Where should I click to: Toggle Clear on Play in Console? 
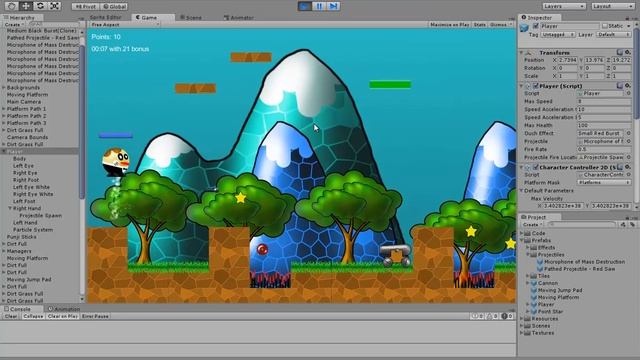point(62,316)
